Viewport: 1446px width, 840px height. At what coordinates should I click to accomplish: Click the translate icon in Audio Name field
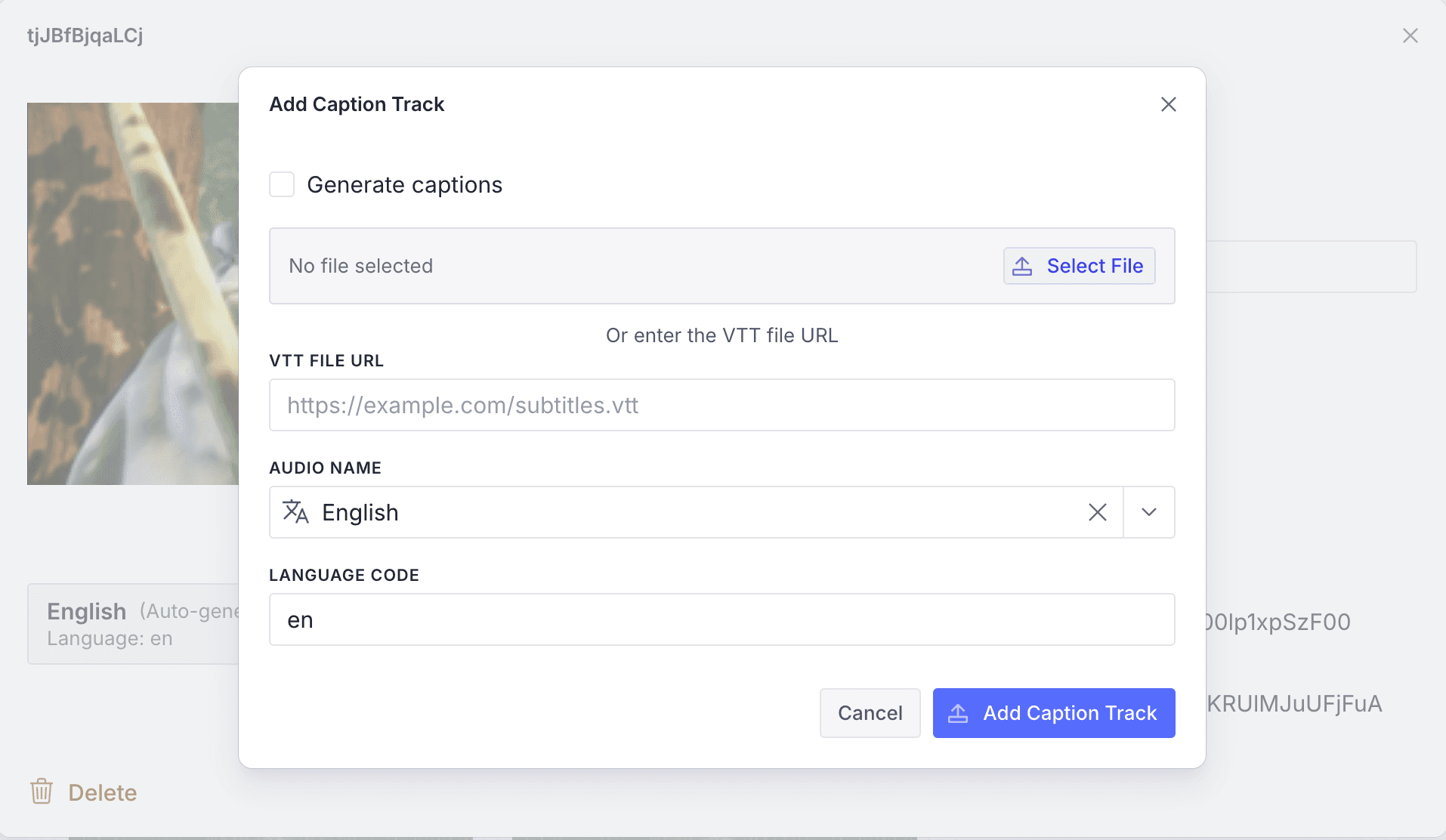pyautogui.click(x=295, y=512)
